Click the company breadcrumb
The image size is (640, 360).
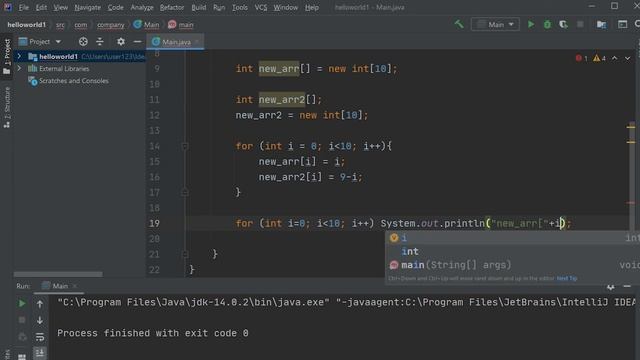pos(111,25)
